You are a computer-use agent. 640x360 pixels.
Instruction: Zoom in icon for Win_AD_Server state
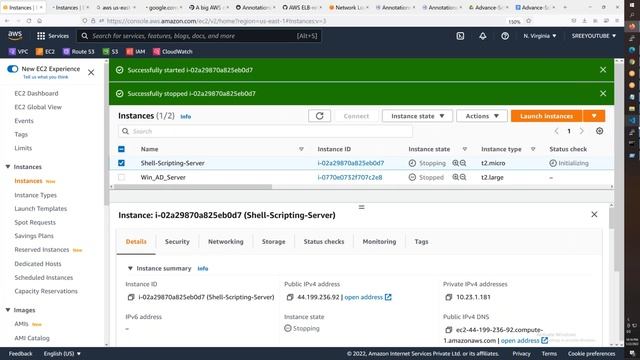(x=456, y=177)
